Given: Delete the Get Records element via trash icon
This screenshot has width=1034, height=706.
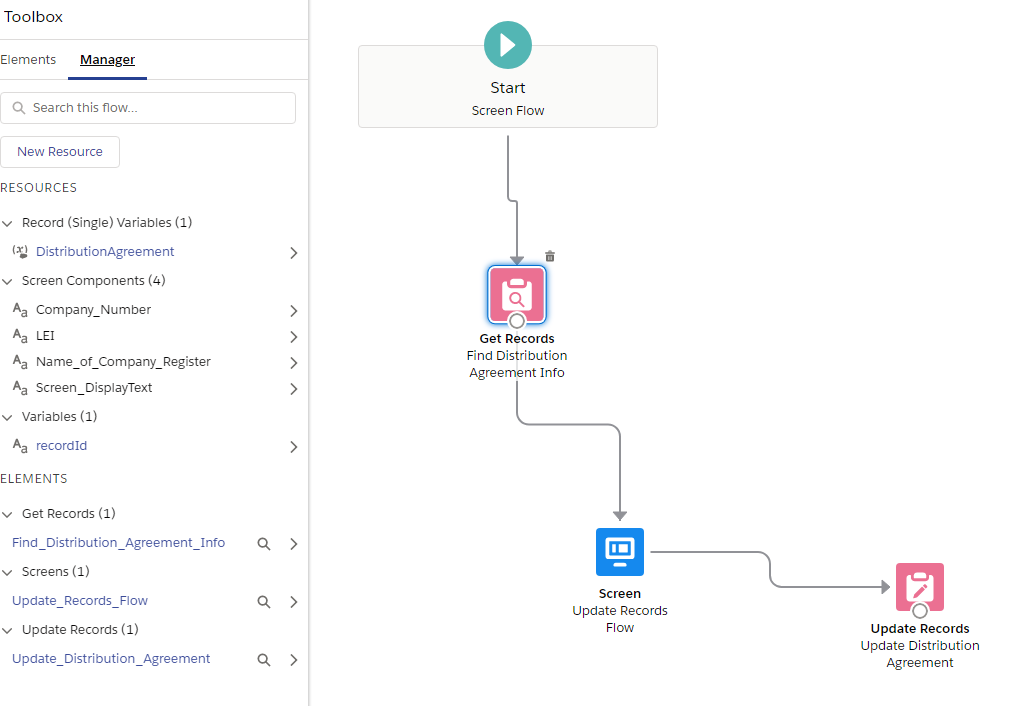Looking at the screenshot, I should [x=550, y=256].
